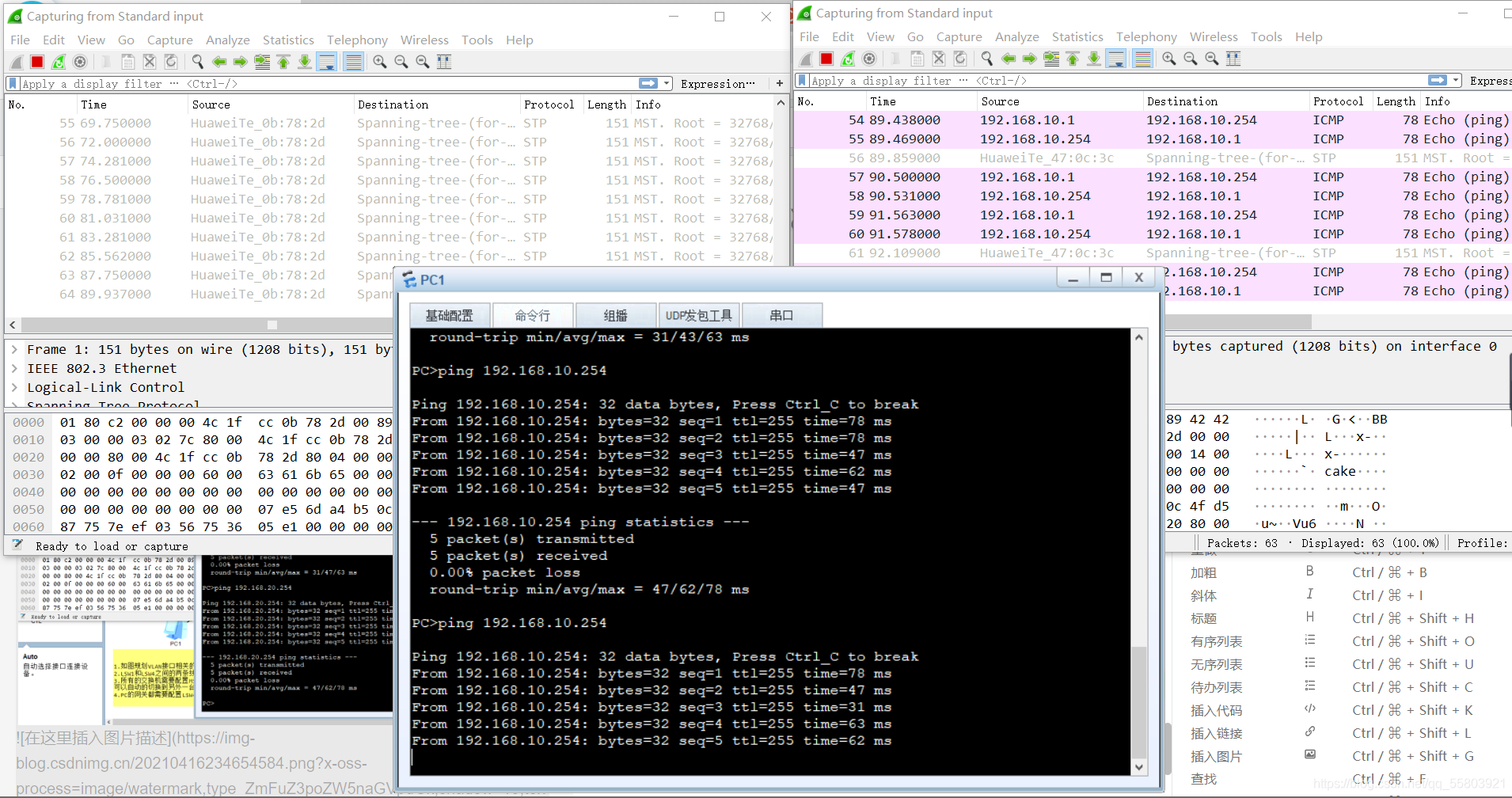Viewport: 1512px width, 798px height.
Task: Toggle packet colorization in left Wireshark
Action: click(x=354, y=62)
